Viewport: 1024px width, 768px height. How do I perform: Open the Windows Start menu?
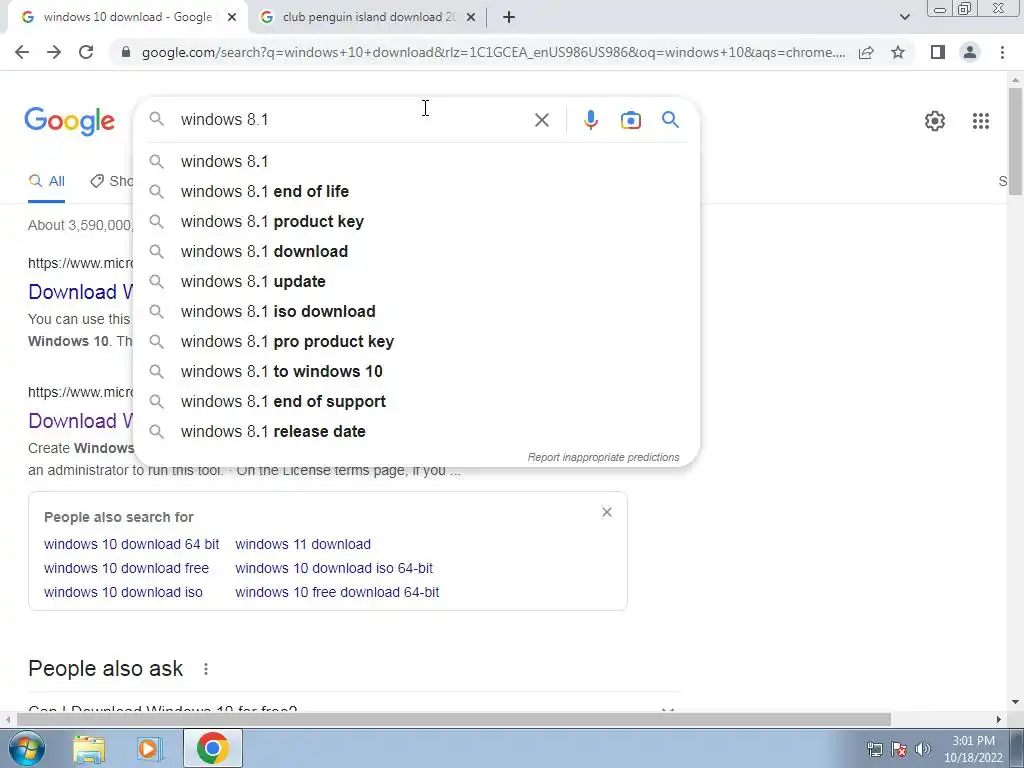tap(26, 748)
